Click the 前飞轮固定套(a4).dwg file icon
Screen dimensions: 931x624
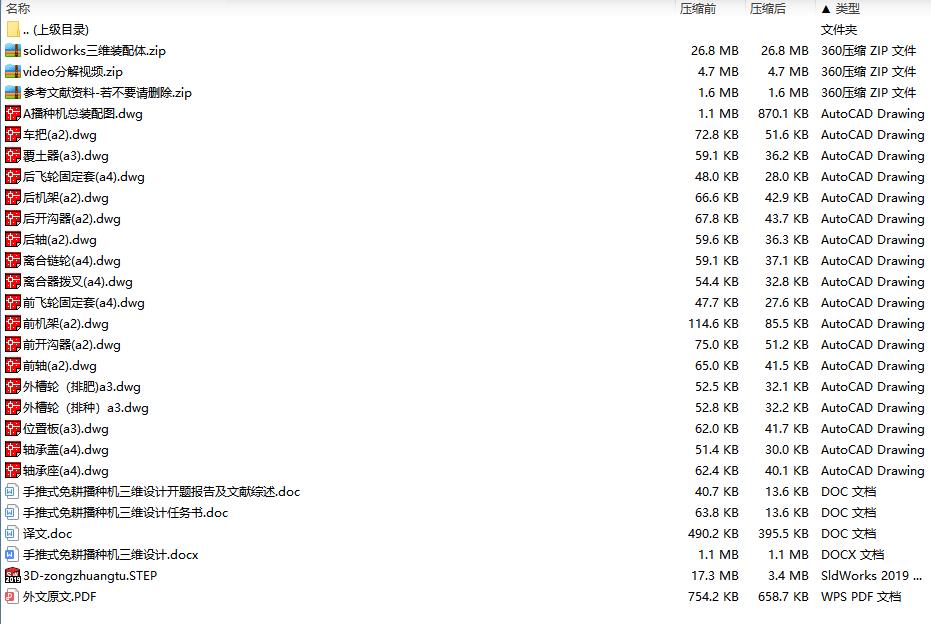pos(13,303)
